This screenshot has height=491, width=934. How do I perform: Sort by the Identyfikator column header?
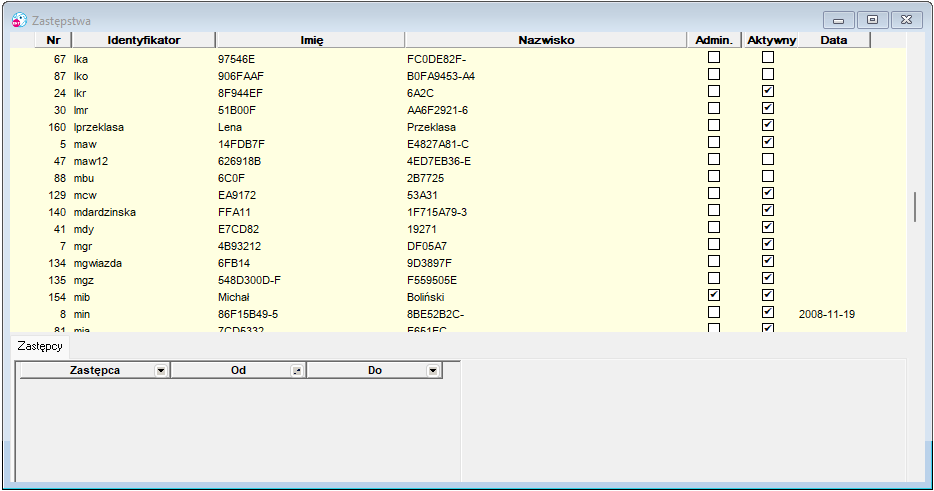tap(144, 40)
